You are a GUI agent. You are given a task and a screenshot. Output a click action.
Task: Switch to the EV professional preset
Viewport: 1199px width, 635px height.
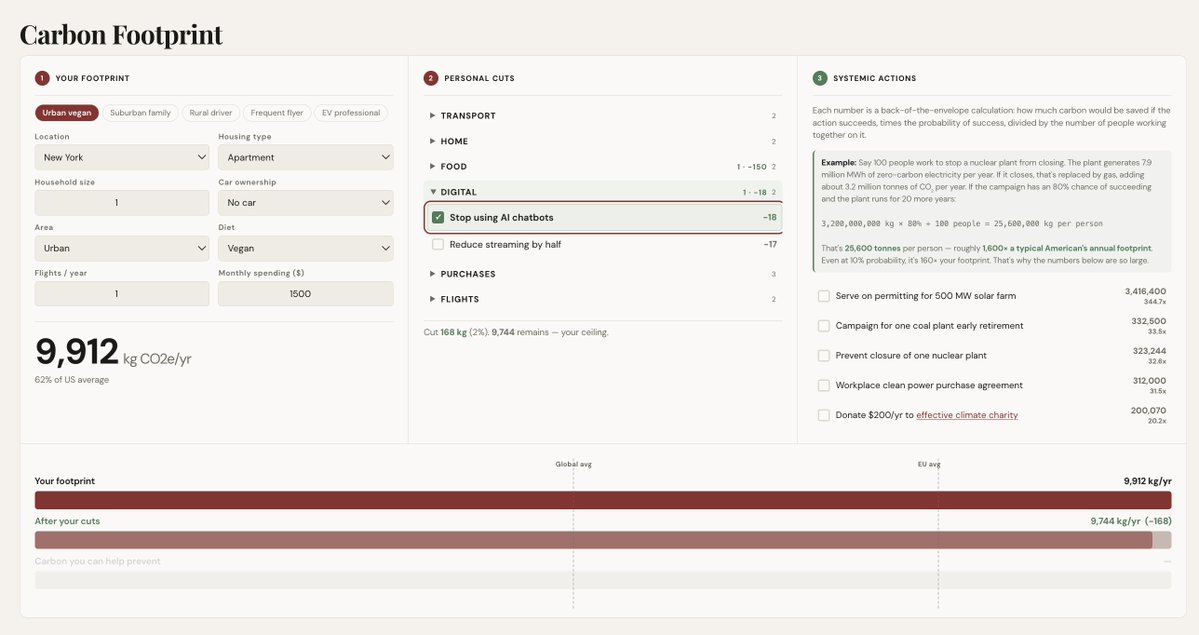[351, 112]
